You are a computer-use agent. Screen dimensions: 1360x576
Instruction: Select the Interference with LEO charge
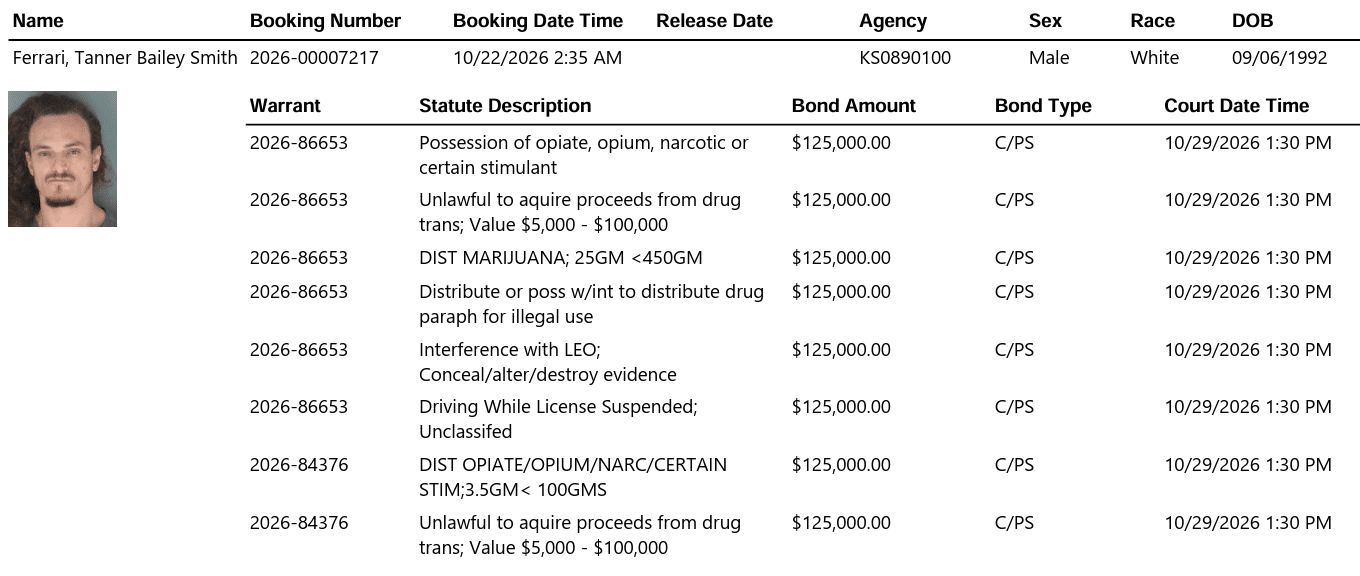click(x=548, y=362)
